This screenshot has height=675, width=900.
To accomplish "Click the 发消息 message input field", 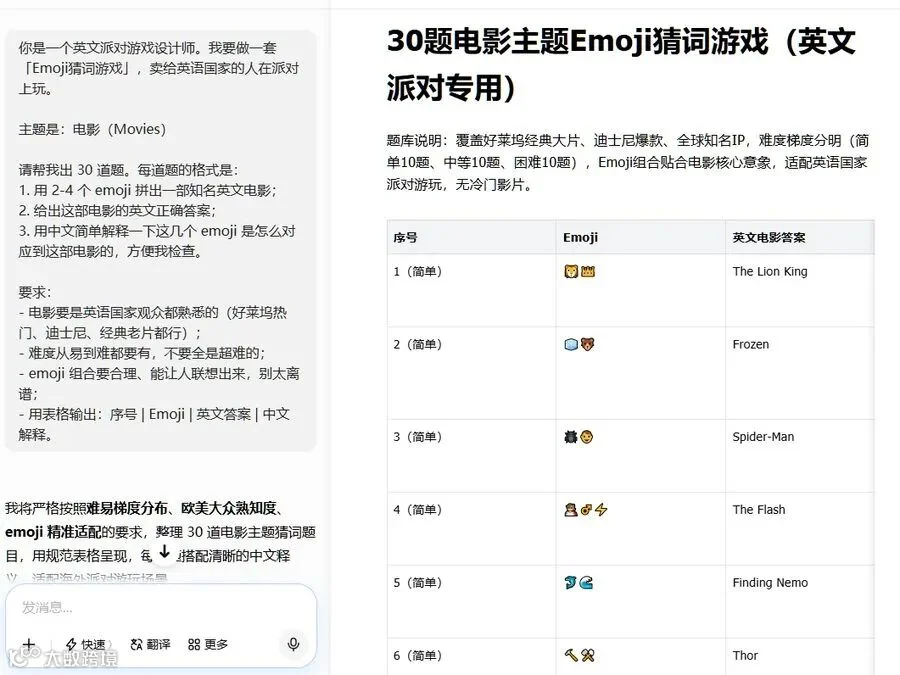I will [161, 607].
